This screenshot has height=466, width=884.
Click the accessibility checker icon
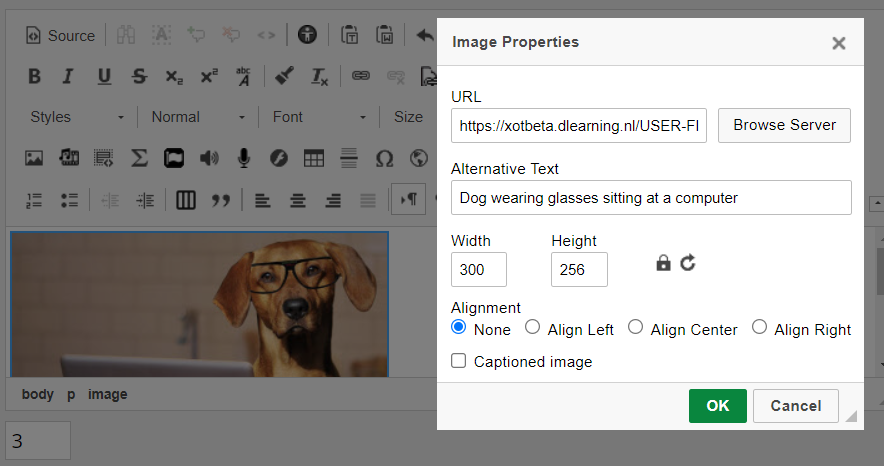coord(307,35)
